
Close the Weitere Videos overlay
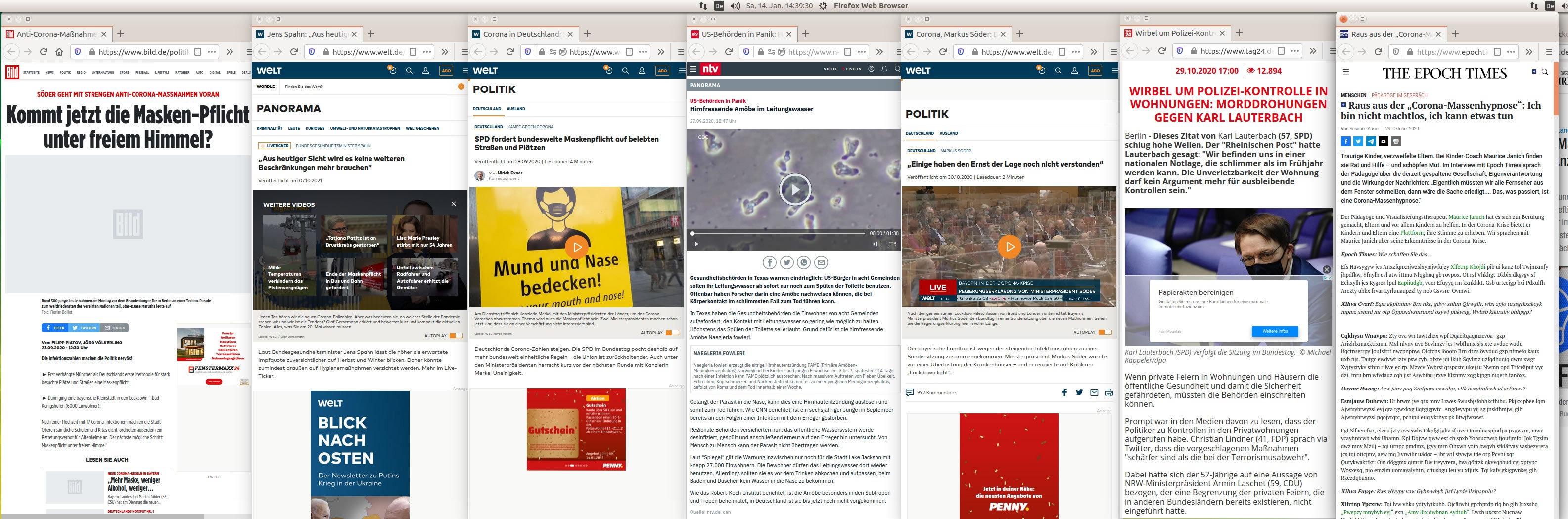click(454, 204)
